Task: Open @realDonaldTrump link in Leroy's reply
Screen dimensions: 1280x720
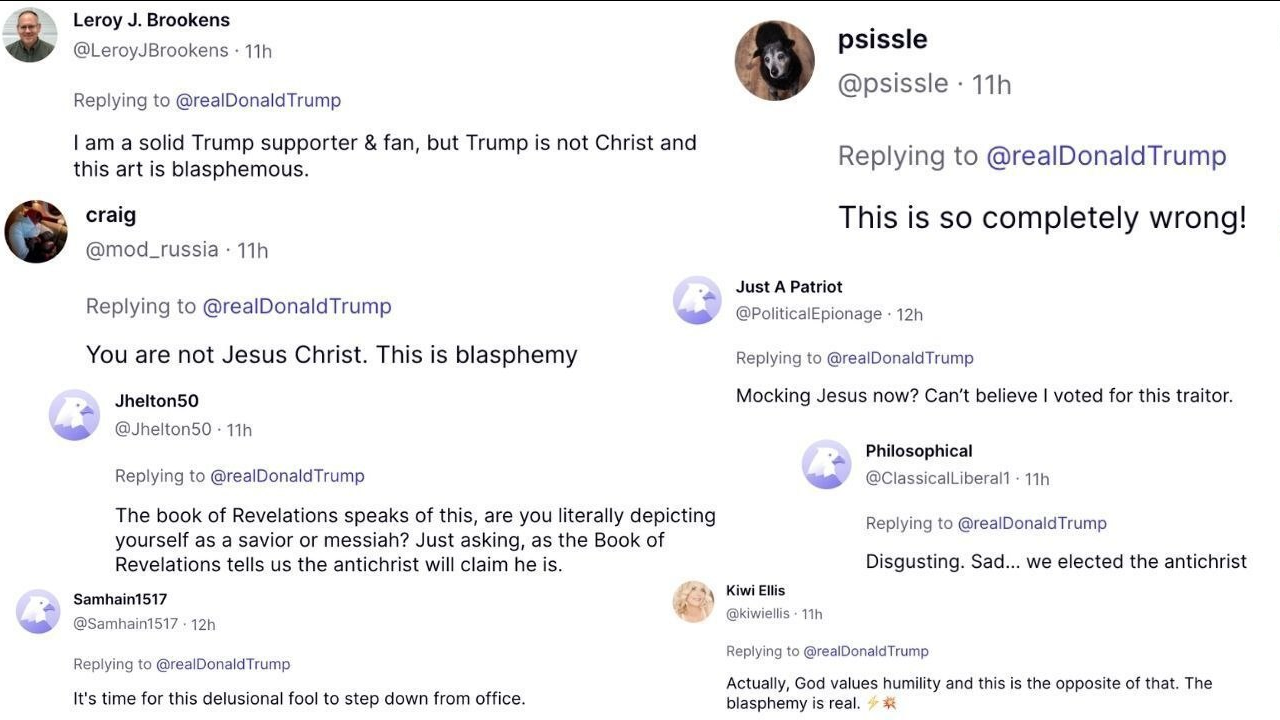Action: click(x=258, y=100)
